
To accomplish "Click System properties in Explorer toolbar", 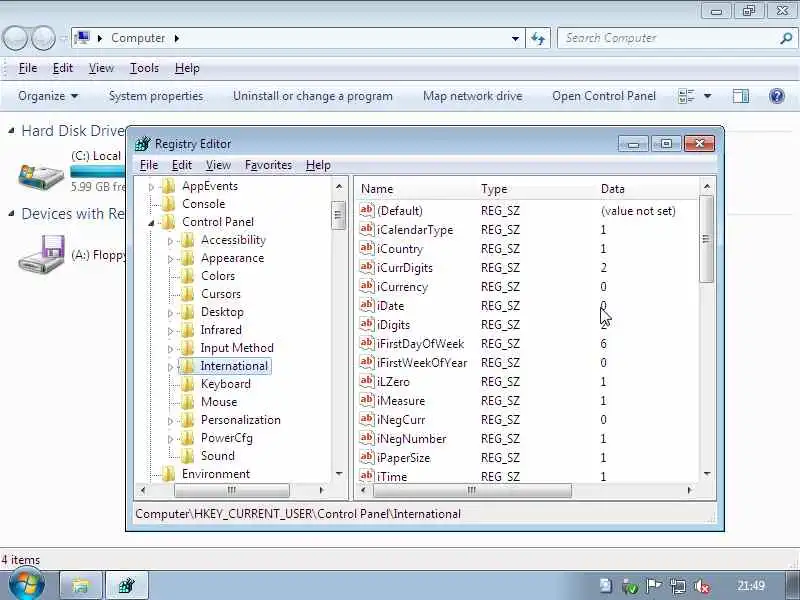I will click(156, 96).
